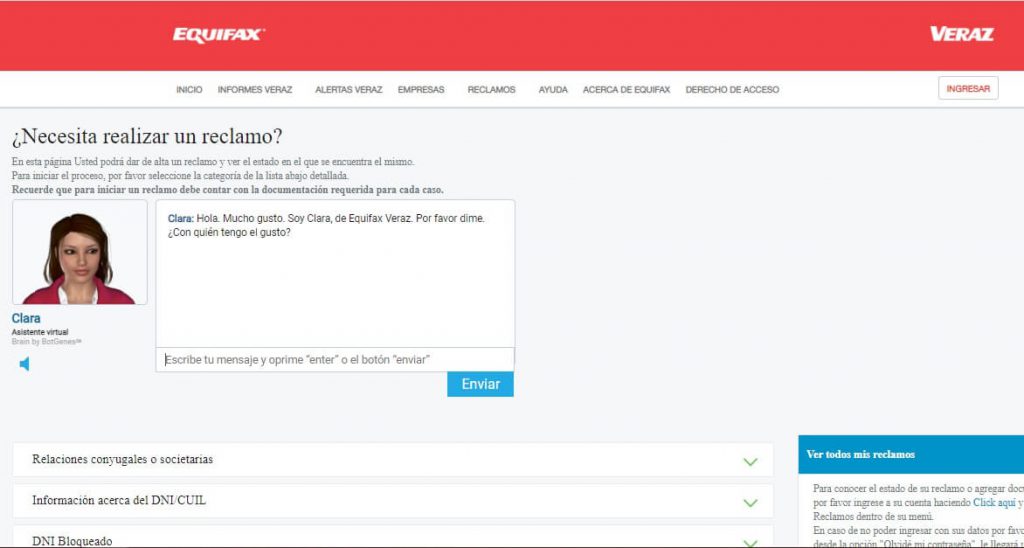The image size is (1024, 548).
Task: Click Clara's avatar picture
Action: coord(80,252)
